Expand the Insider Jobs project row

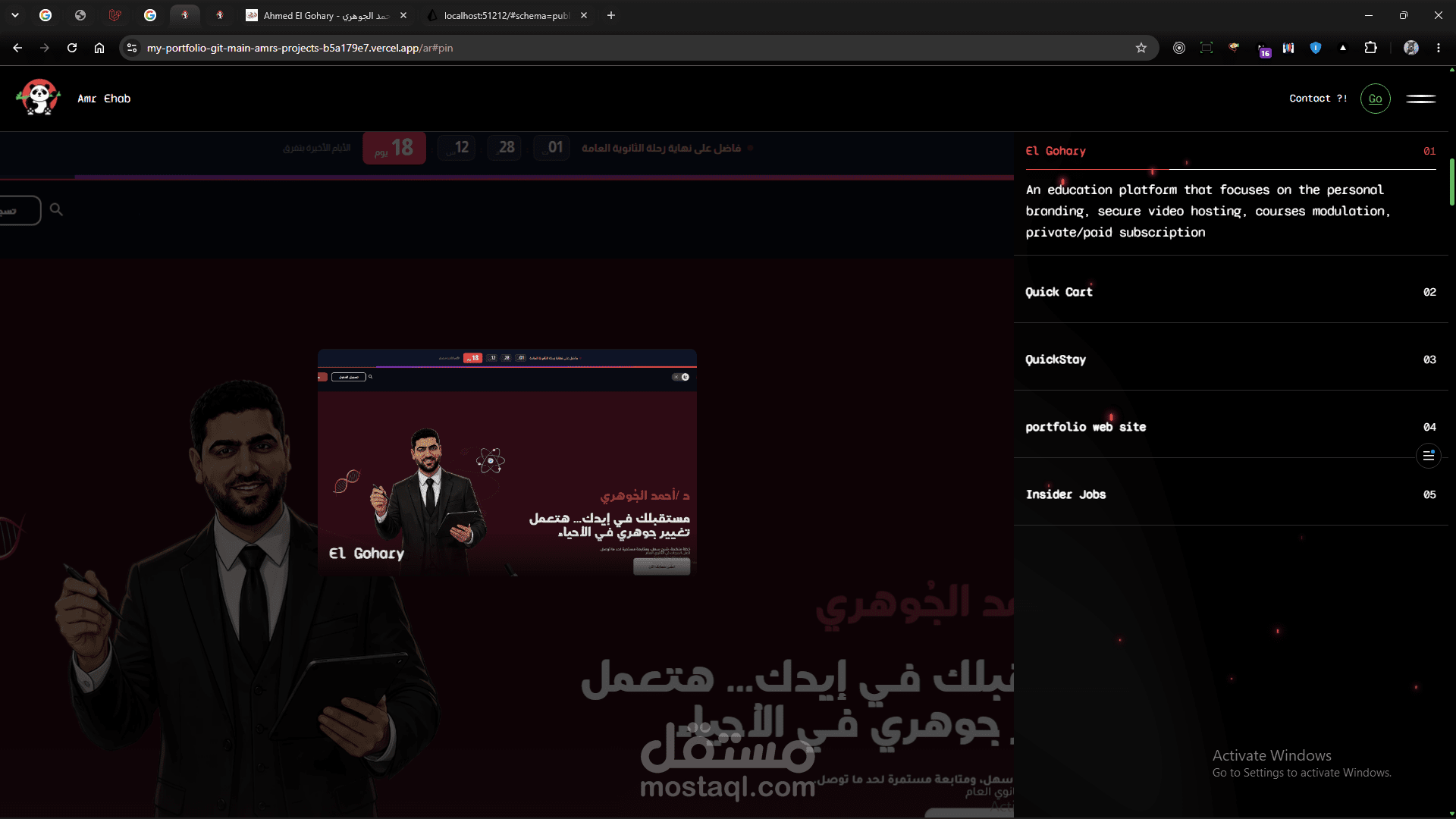tap(1231, 494)
